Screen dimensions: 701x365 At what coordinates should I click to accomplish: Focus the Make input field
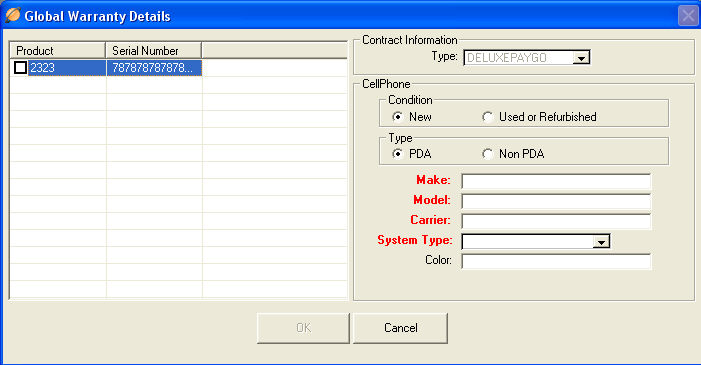click(x=556, y=181)
